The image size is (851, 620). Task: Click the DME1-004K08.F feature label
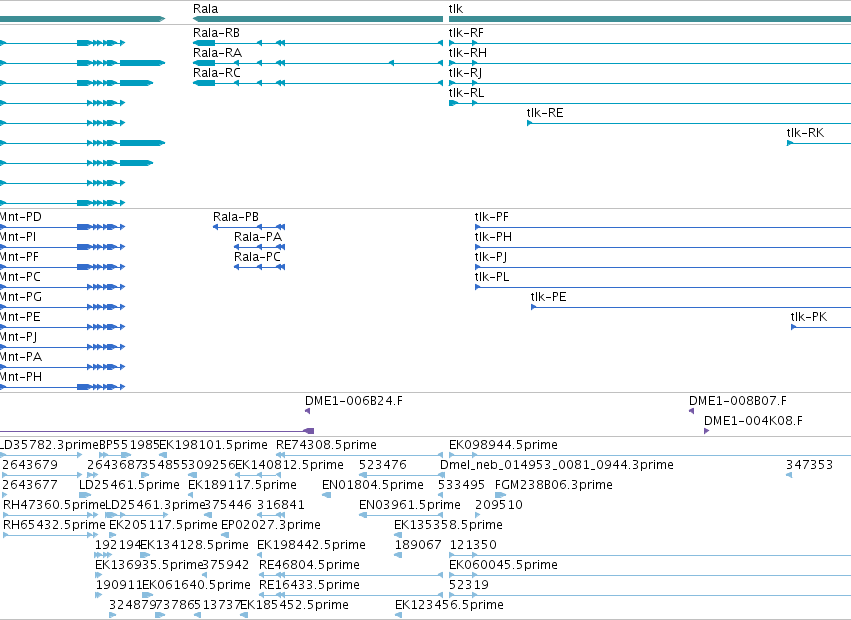click(x=753, y=421)
